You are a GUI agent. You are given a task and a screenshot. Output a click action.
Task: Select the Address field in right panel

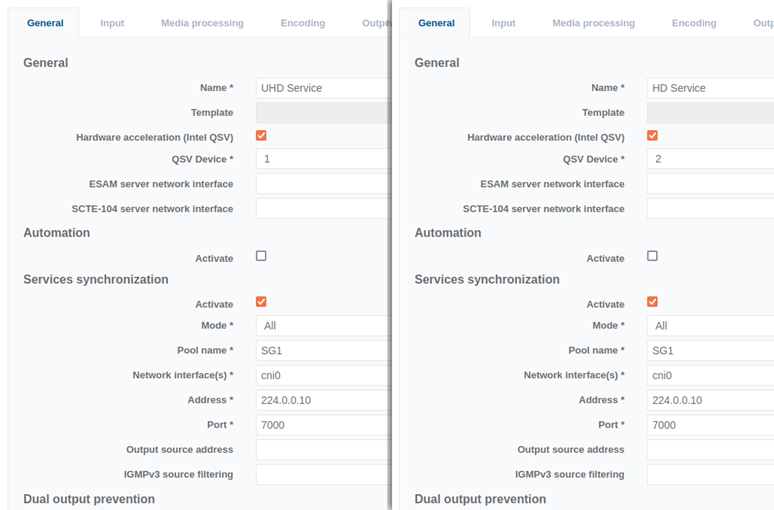coord(710,400)
